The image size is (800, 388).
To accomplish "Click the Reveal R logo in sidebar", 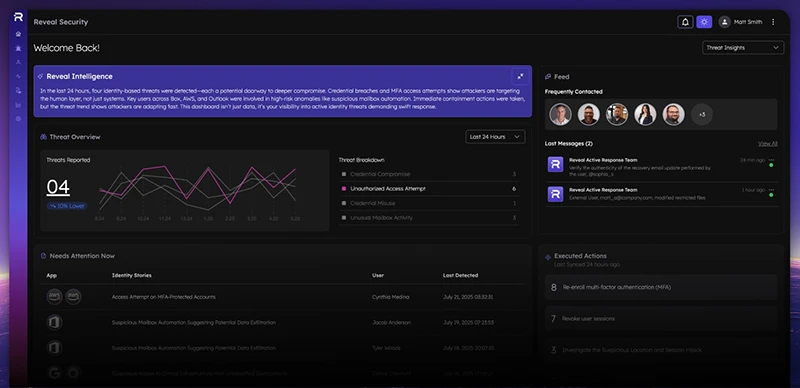I will click(x=18, y=17).
